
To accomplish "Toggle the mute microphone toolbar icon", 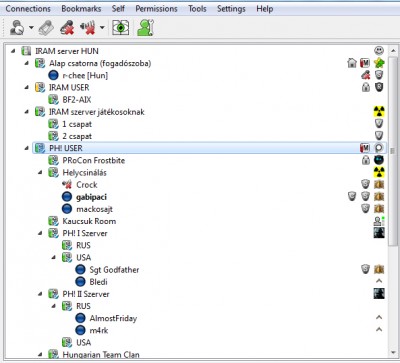I will (x=67, y=28).
